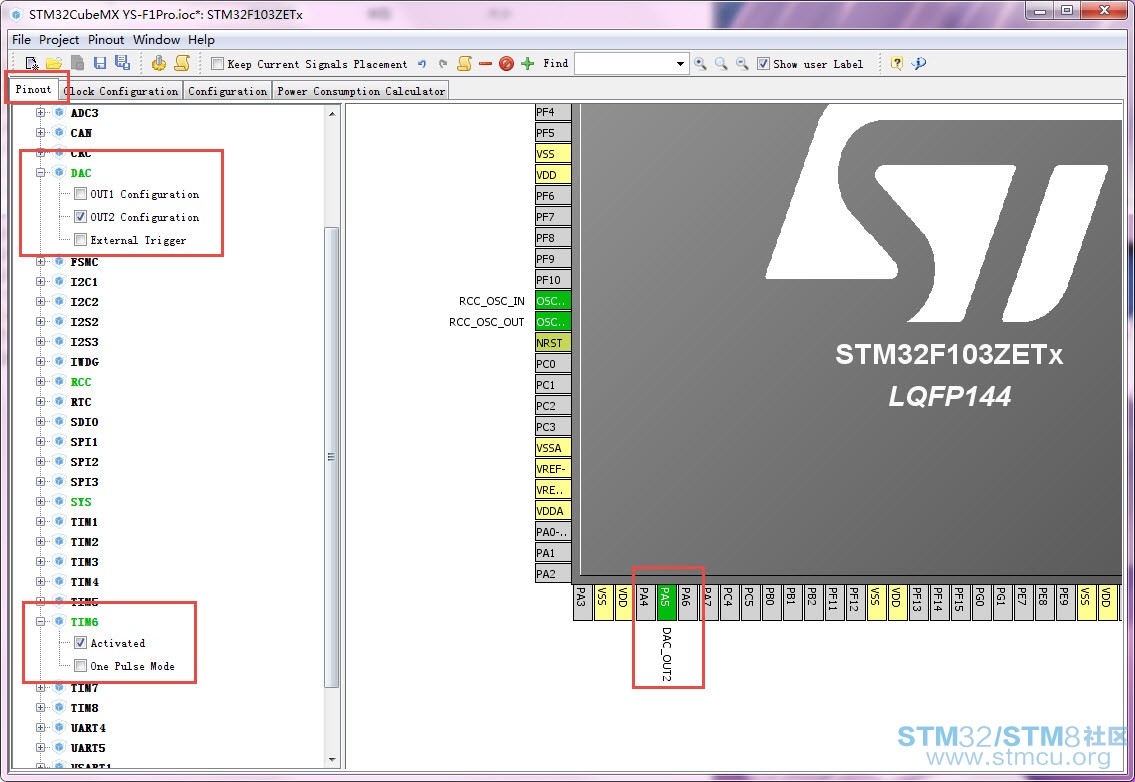Open the Project menu

tap(59, 40)
